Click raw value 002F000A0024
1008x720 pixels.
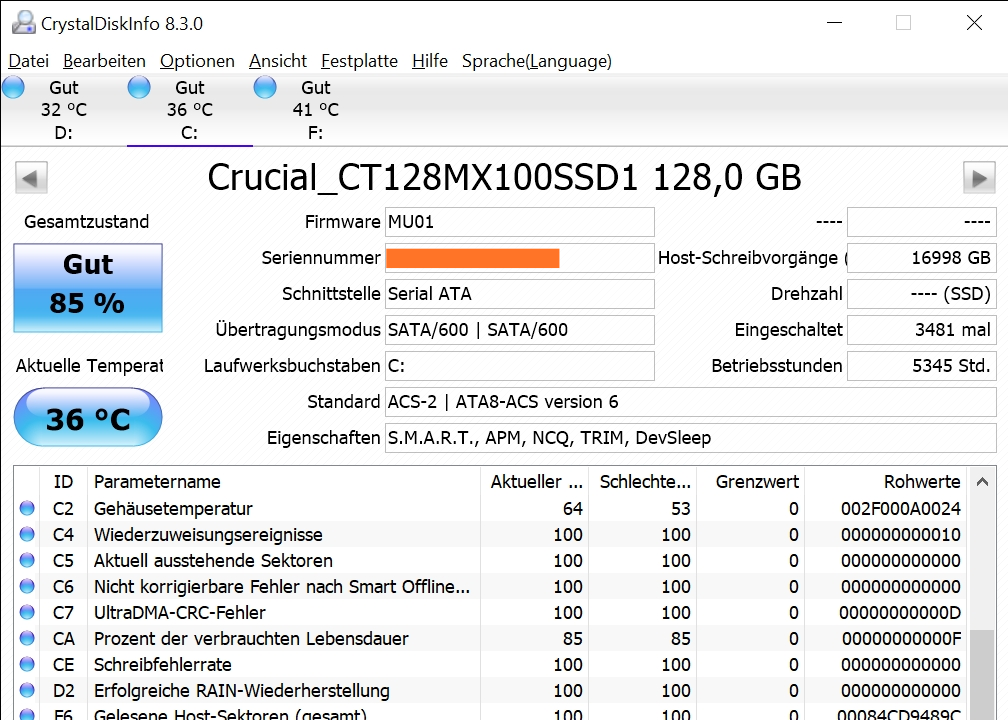901,508
